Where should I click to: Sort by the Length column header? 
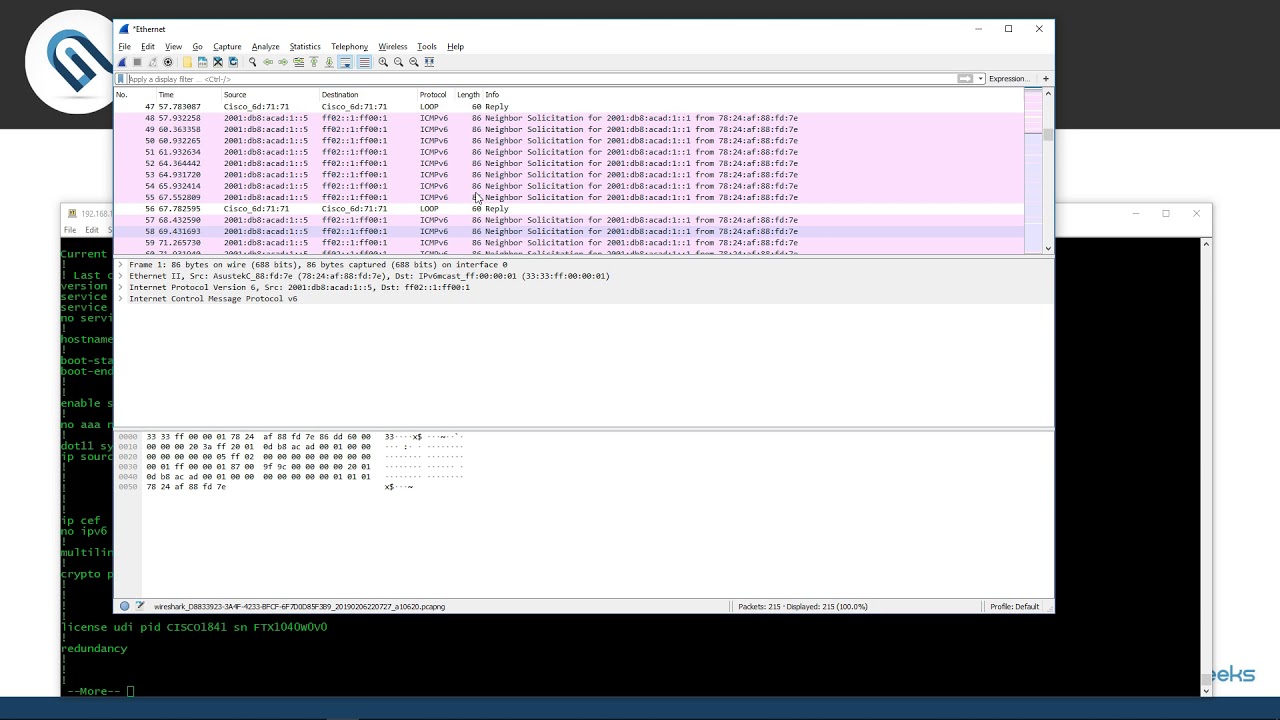point(469,95)
